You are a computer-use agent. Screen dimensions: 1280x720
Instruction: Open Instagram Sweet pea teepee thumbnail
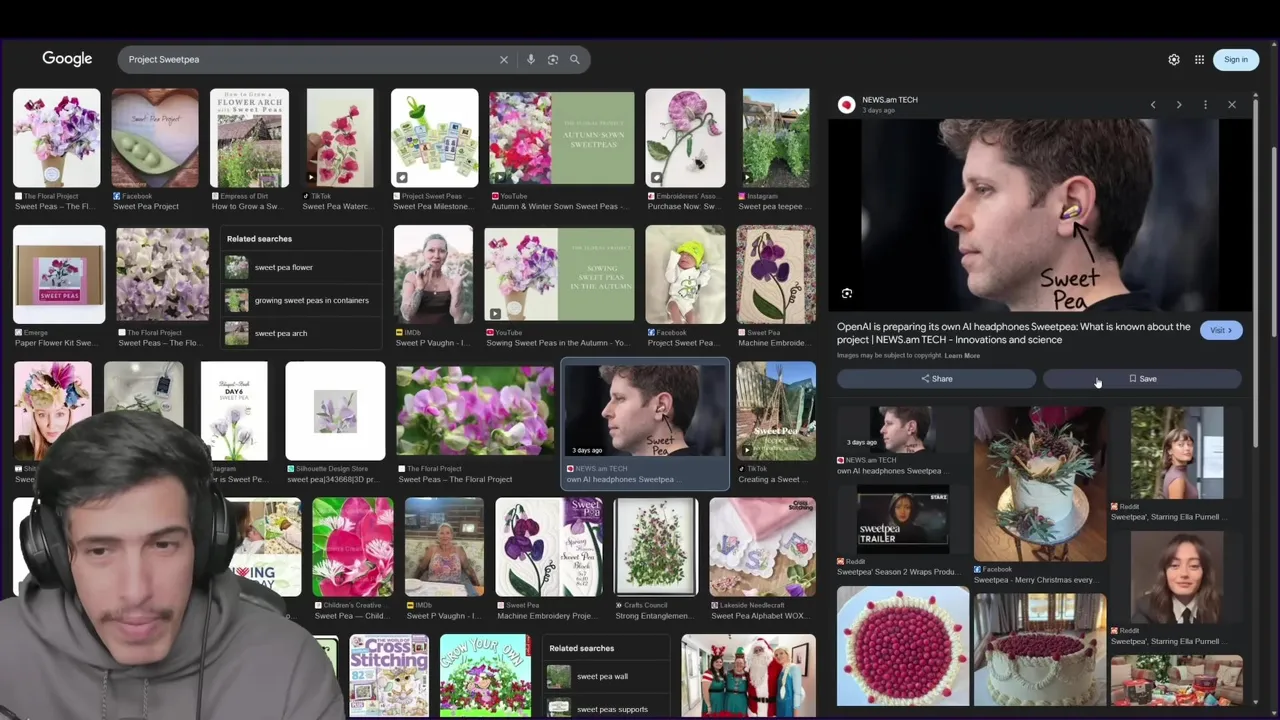[x=776, y=138]
